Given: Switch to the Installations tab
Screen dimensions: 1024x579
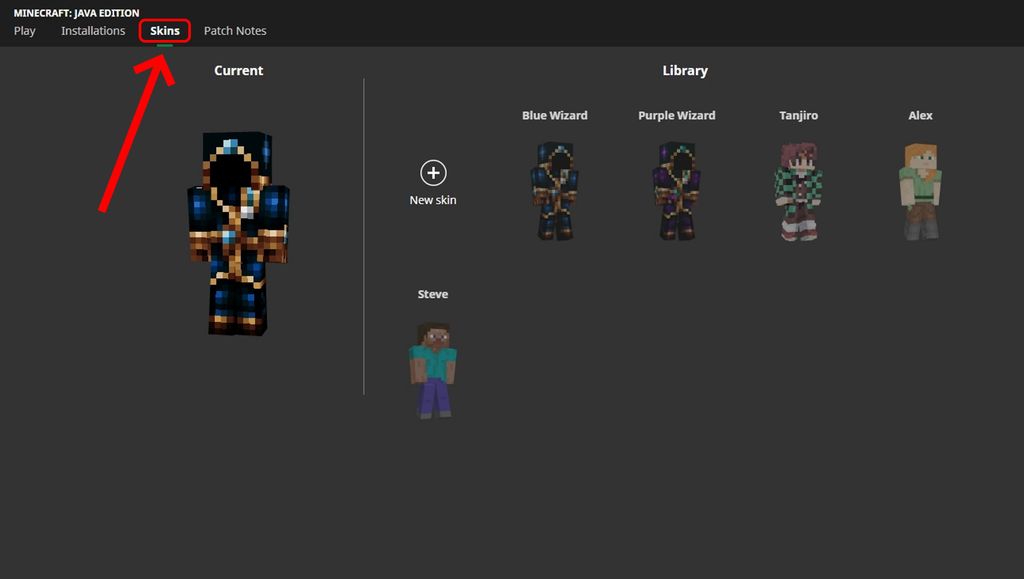Looking at the screenshot, I should [92, 30].
